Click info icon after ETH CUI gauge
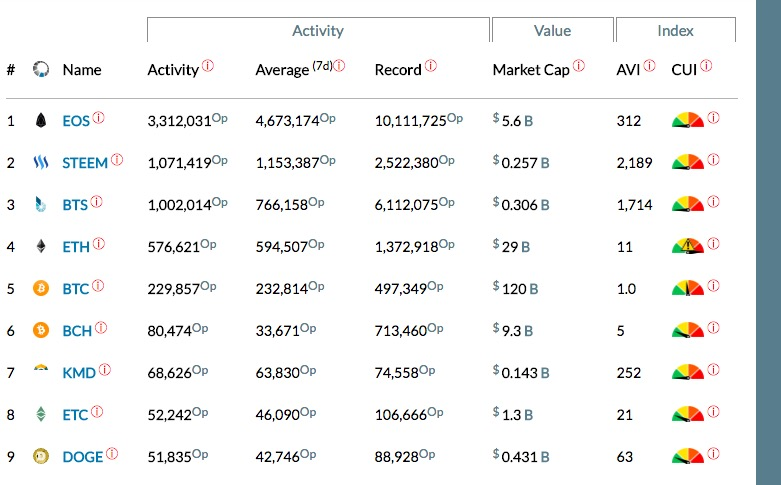 (714, 243)
